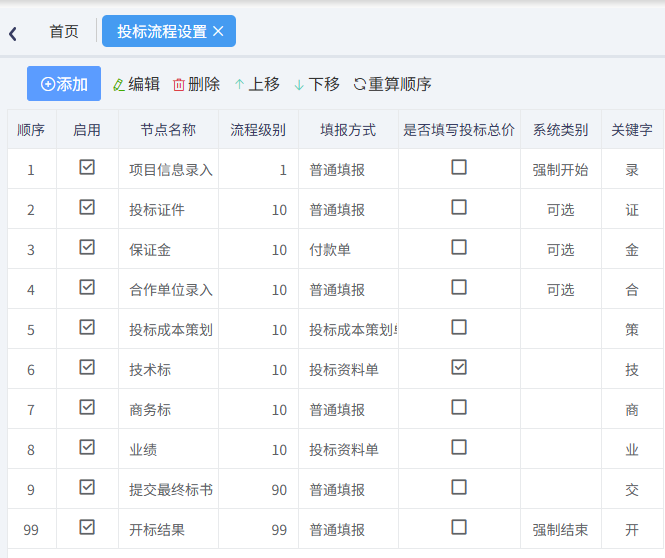Toggle 启用 checkbox for 项目信息录入
The height and width of the screenshot is (558, 665).
tap(87, 167)
